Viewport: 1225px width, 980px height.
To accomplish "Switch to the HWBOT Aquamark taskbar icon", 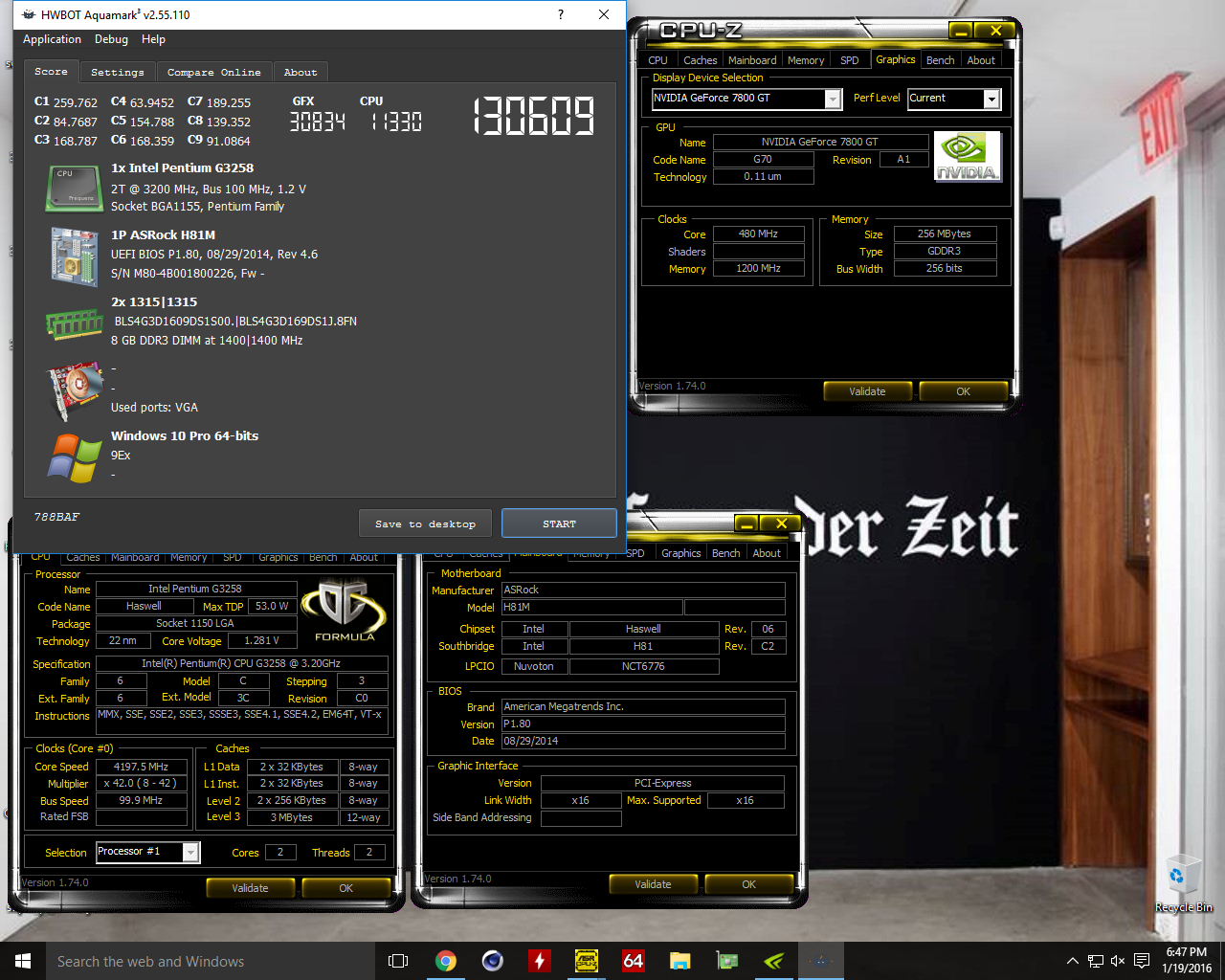I will click(x=821, y=961).
